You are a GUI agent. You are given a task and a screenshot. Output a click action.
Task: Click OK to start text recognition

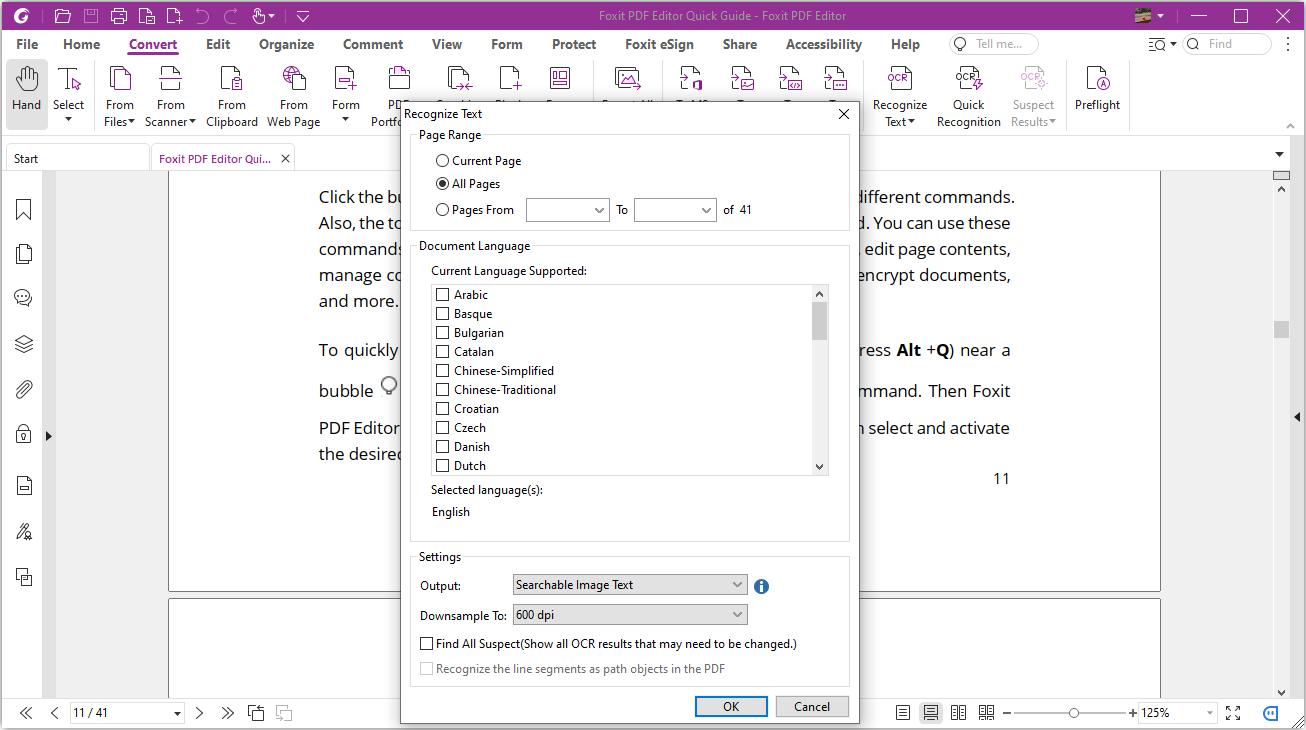[731, 706]
